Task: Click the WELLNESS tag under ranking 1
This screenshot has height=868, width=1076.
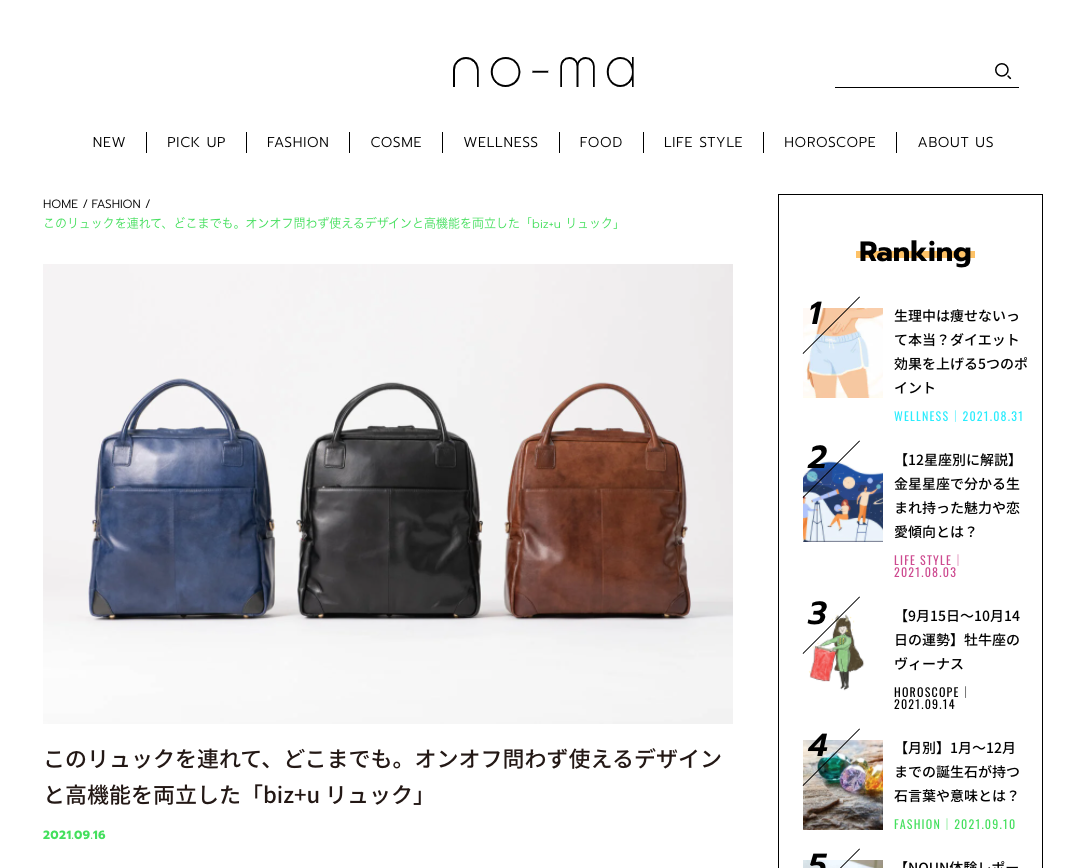Action: [921, 417]
